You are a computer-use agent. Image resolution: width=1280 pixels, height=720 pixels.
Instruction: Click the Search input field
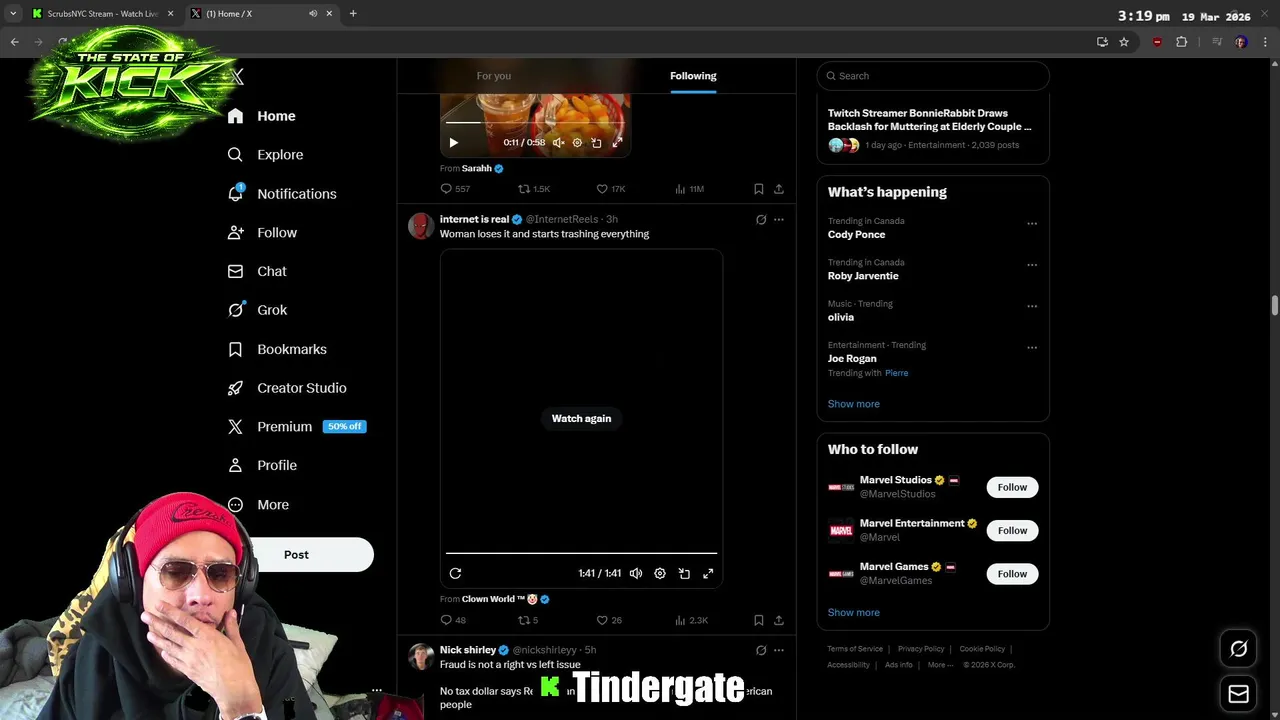click(933, 76)
